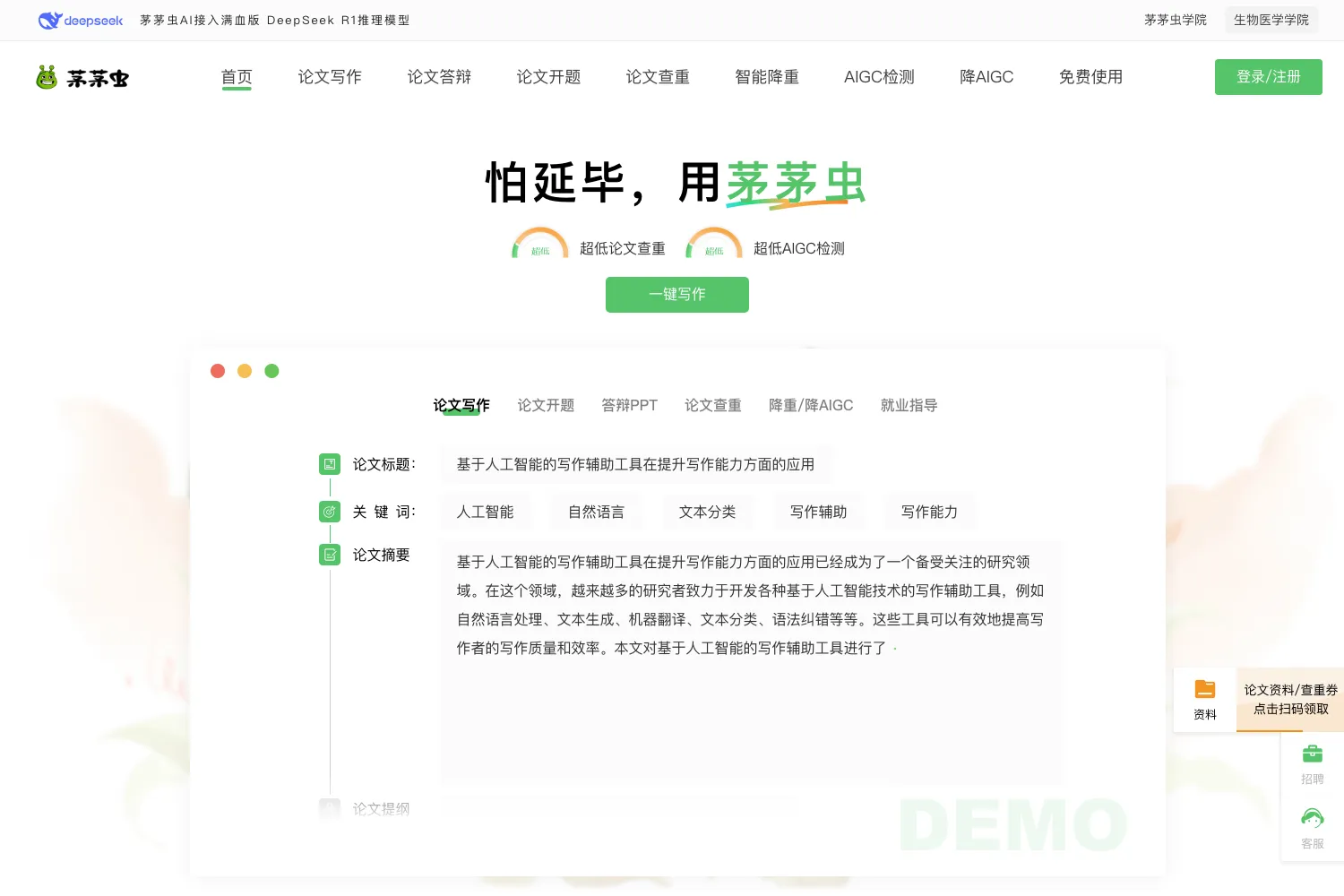The width and height of the screenshot is (1344, 896).
Task: Click the 登录/注册 button
Action: [1269, 77]
